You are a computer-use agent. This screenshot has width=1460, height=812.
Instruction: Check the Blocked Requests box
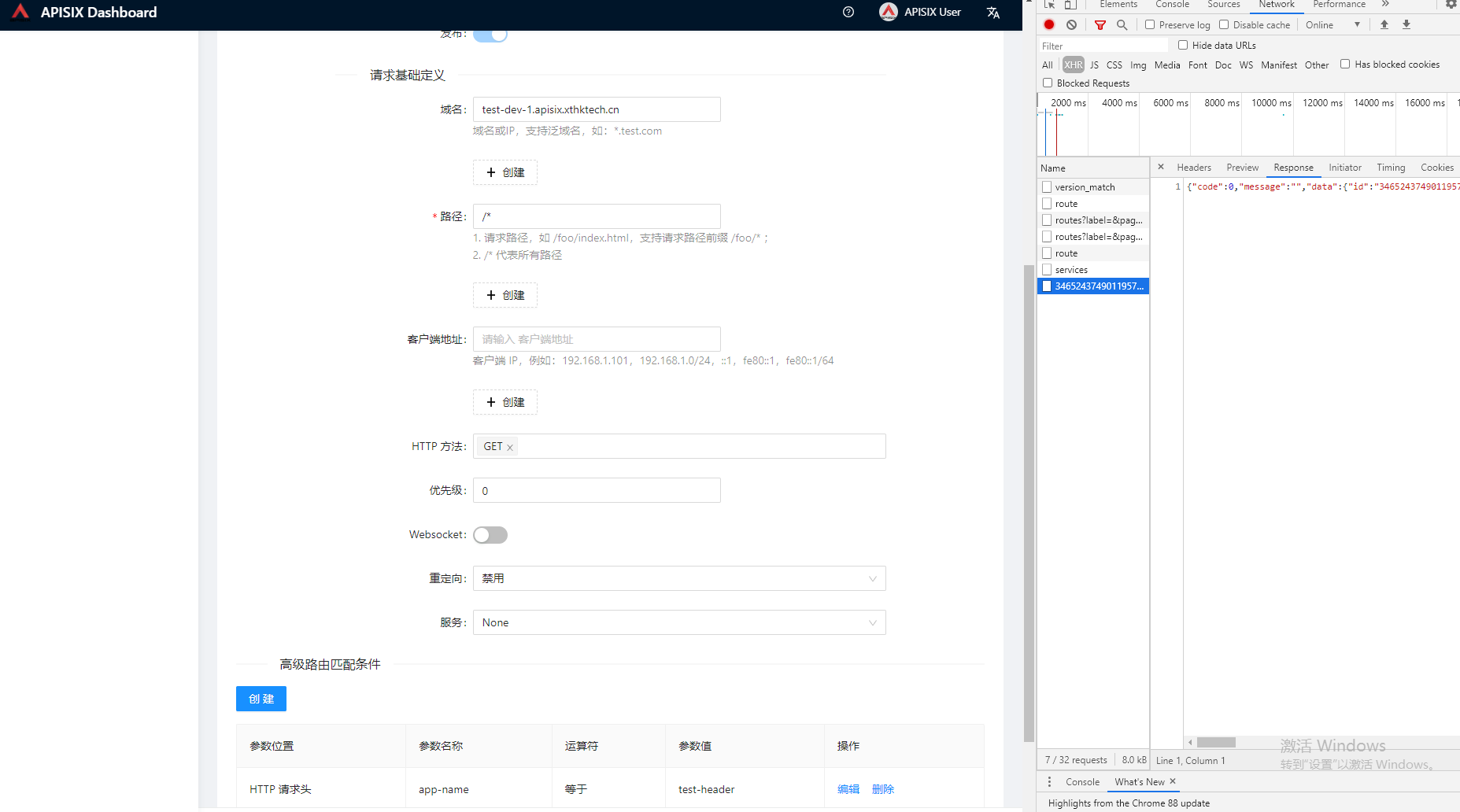[x=1048, y=83]
